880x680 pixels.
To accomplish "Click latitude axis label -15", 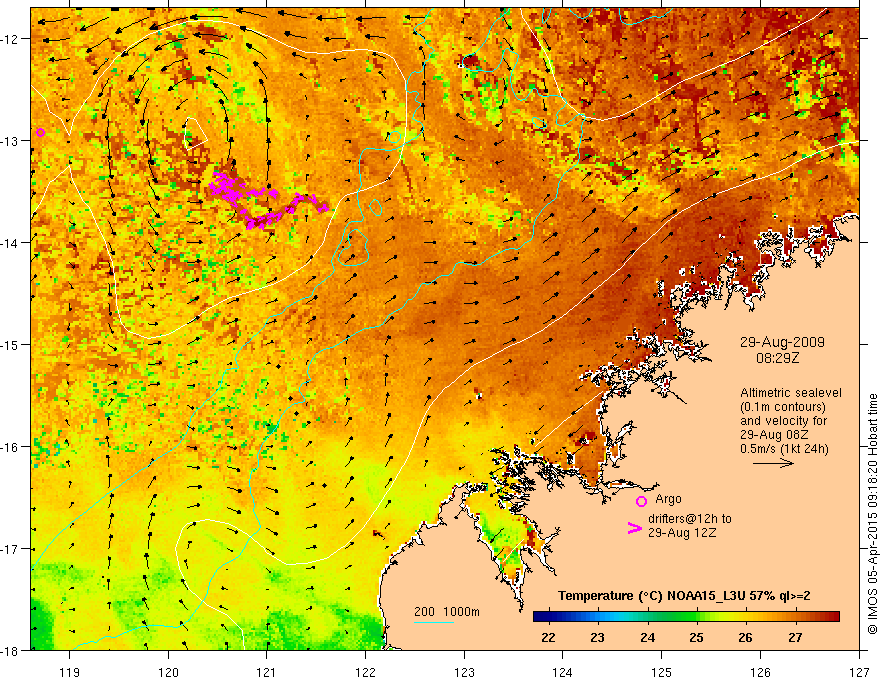I will (x=10, y=344).
